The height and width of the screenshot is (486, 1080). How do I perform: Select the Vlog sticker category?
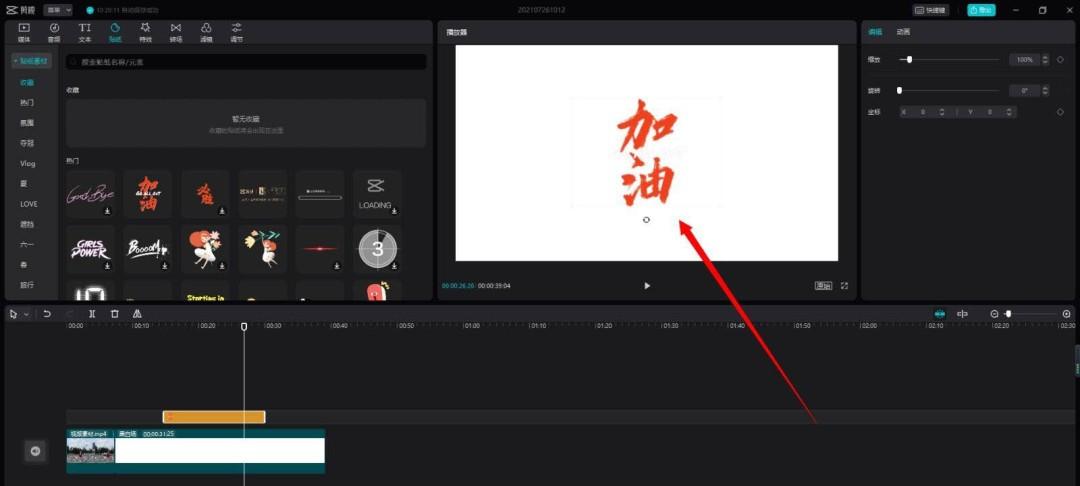coord(28,163)
